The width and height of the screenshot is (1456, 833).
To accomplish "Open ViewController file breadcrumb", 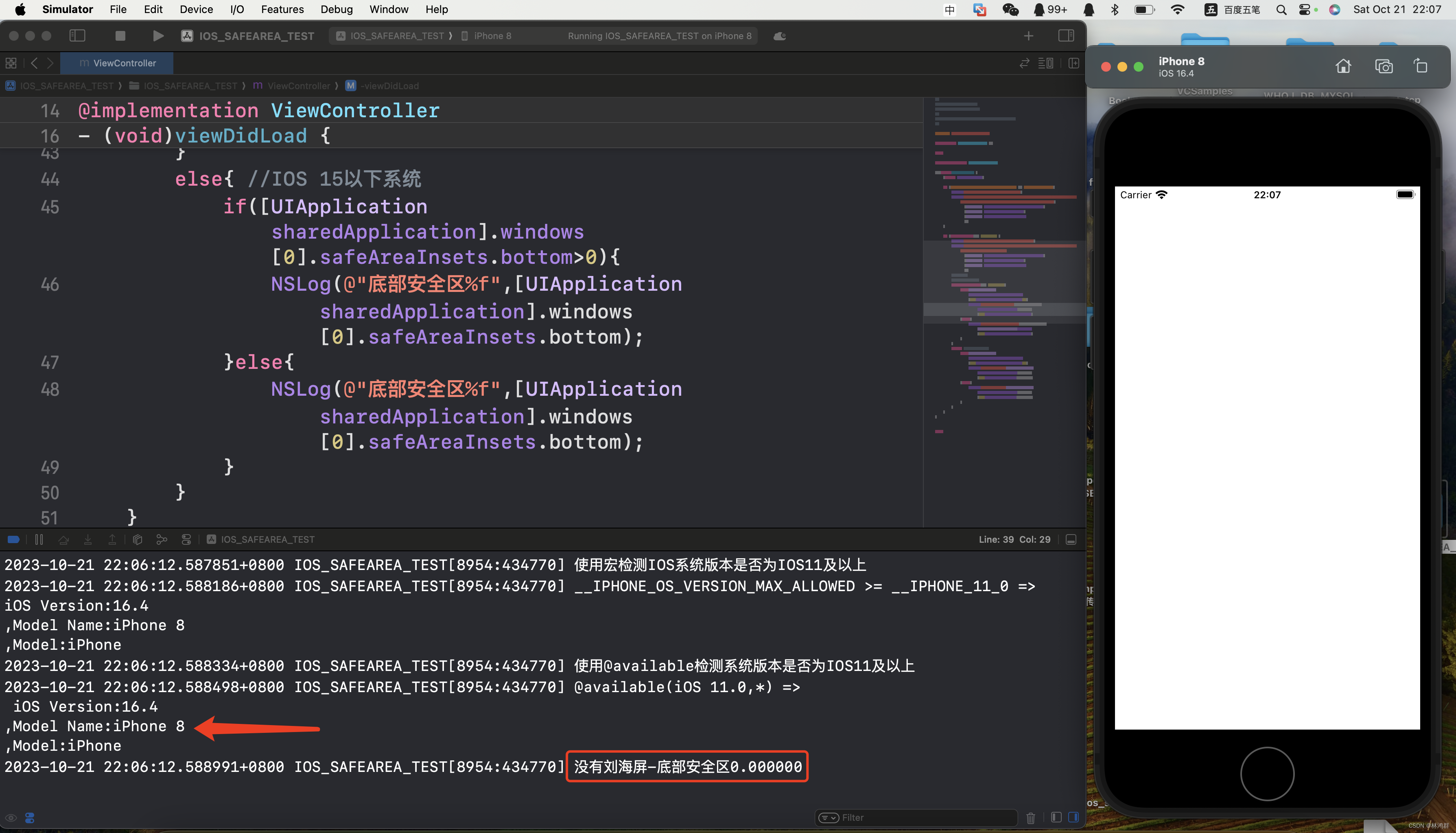I will [291, 86].
